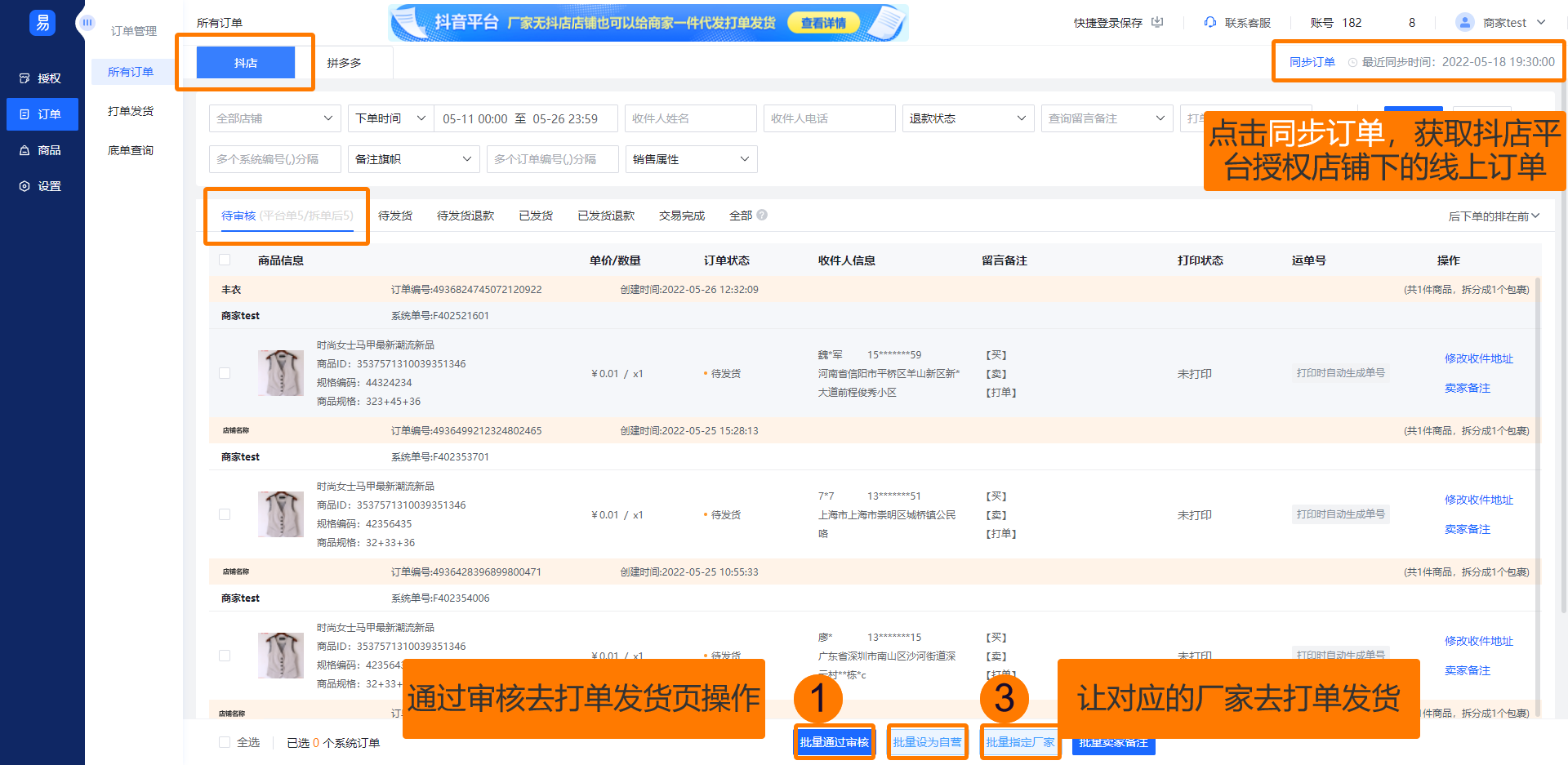Expand the 全部店铺 dropdown
The height and width of the screenshot is (765, 1568).
(274, 118)
